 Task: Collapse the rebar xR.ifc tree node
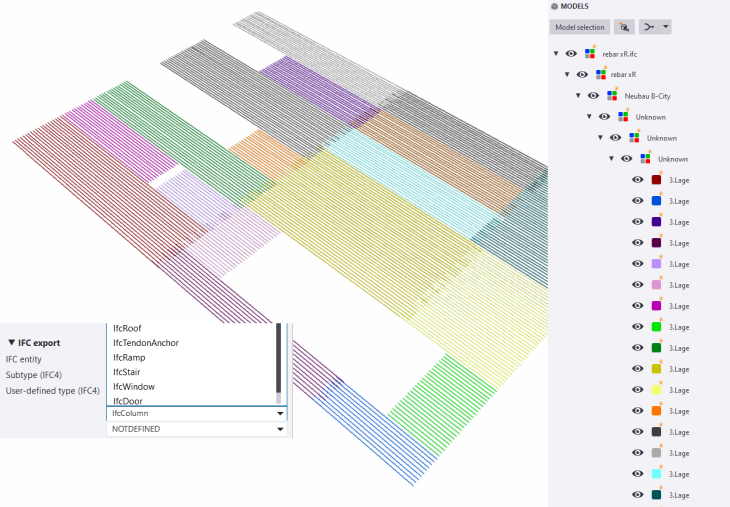click(556, 54)
